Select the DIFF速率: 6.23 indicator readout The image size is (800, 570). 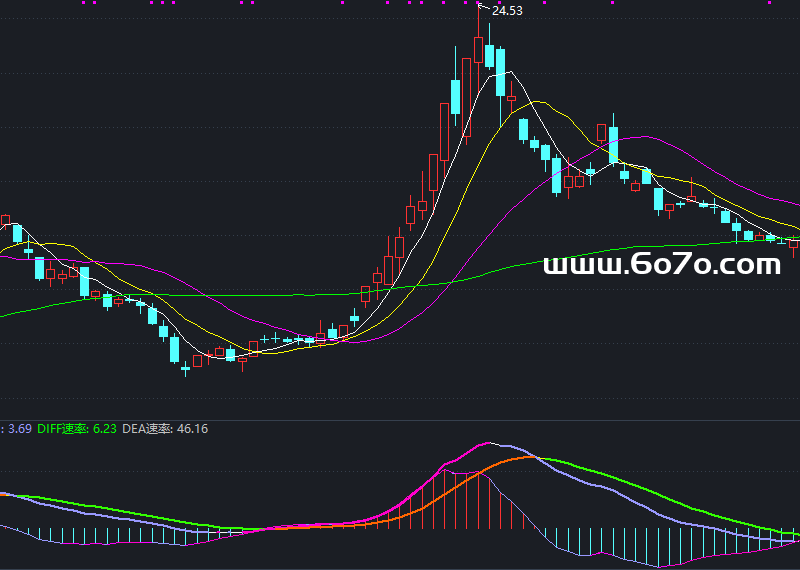pyautogui.click(x=77, y=429)
